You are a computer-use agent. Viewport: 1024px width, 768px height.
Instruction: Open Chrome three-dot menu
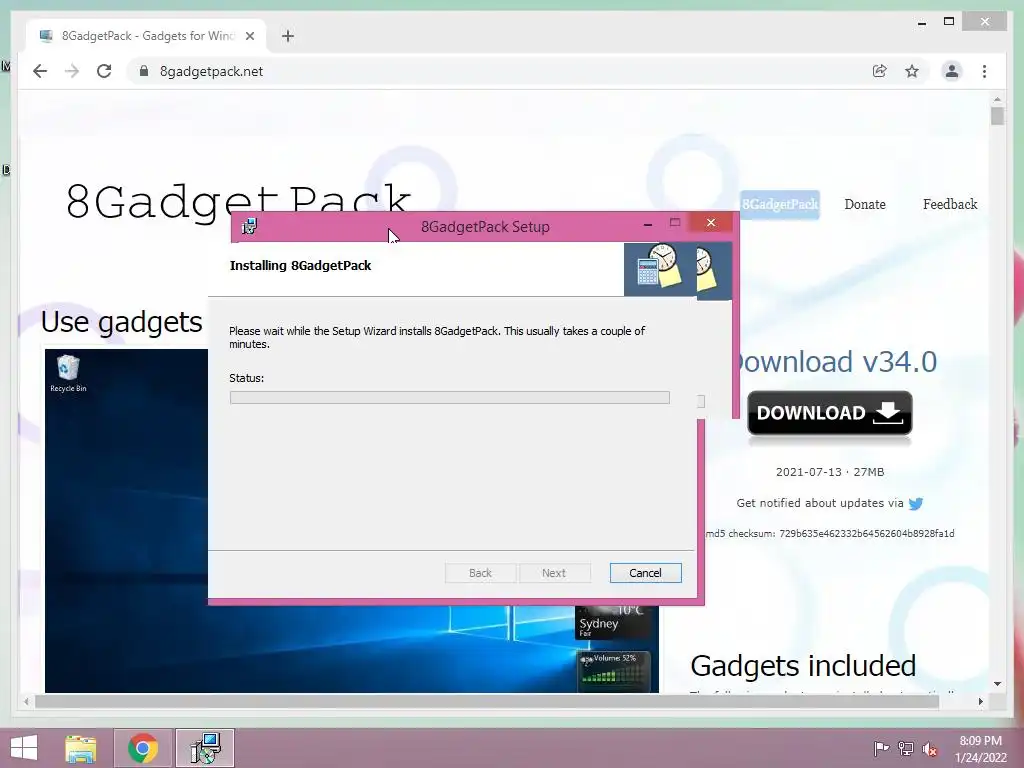pos(984,71)
